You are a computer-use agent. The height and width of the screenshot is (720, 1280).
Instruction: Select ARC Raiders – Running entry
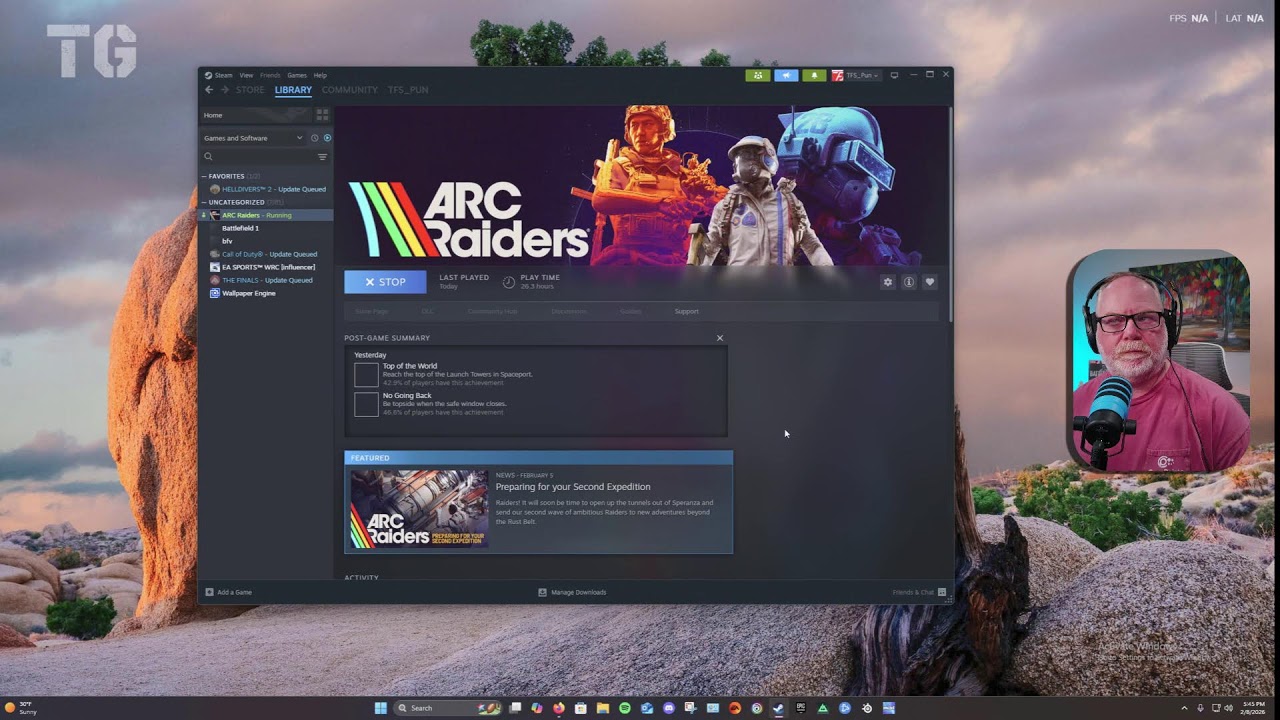(267, 215)
